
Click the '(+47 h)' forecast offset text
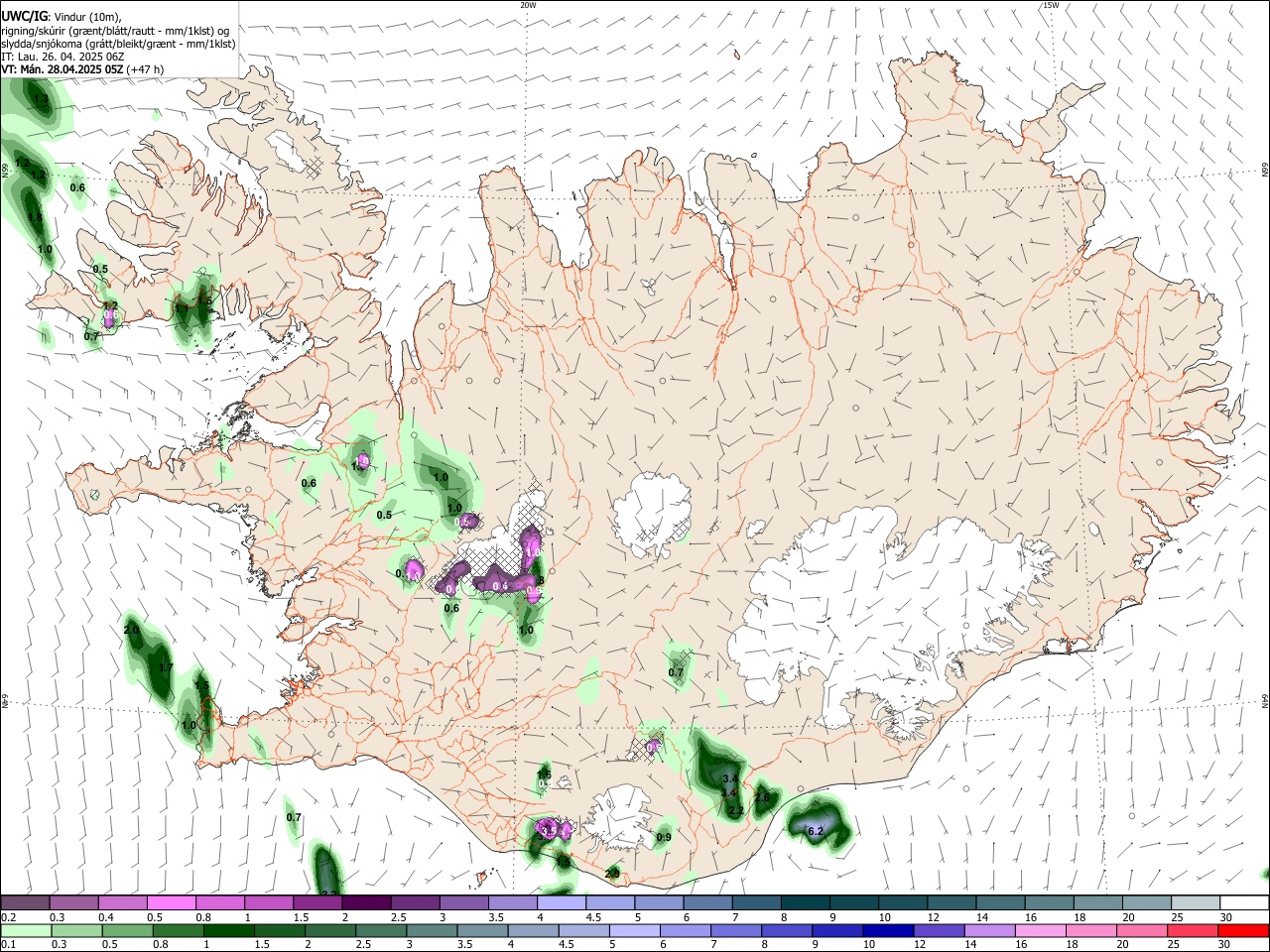[146, 69]
